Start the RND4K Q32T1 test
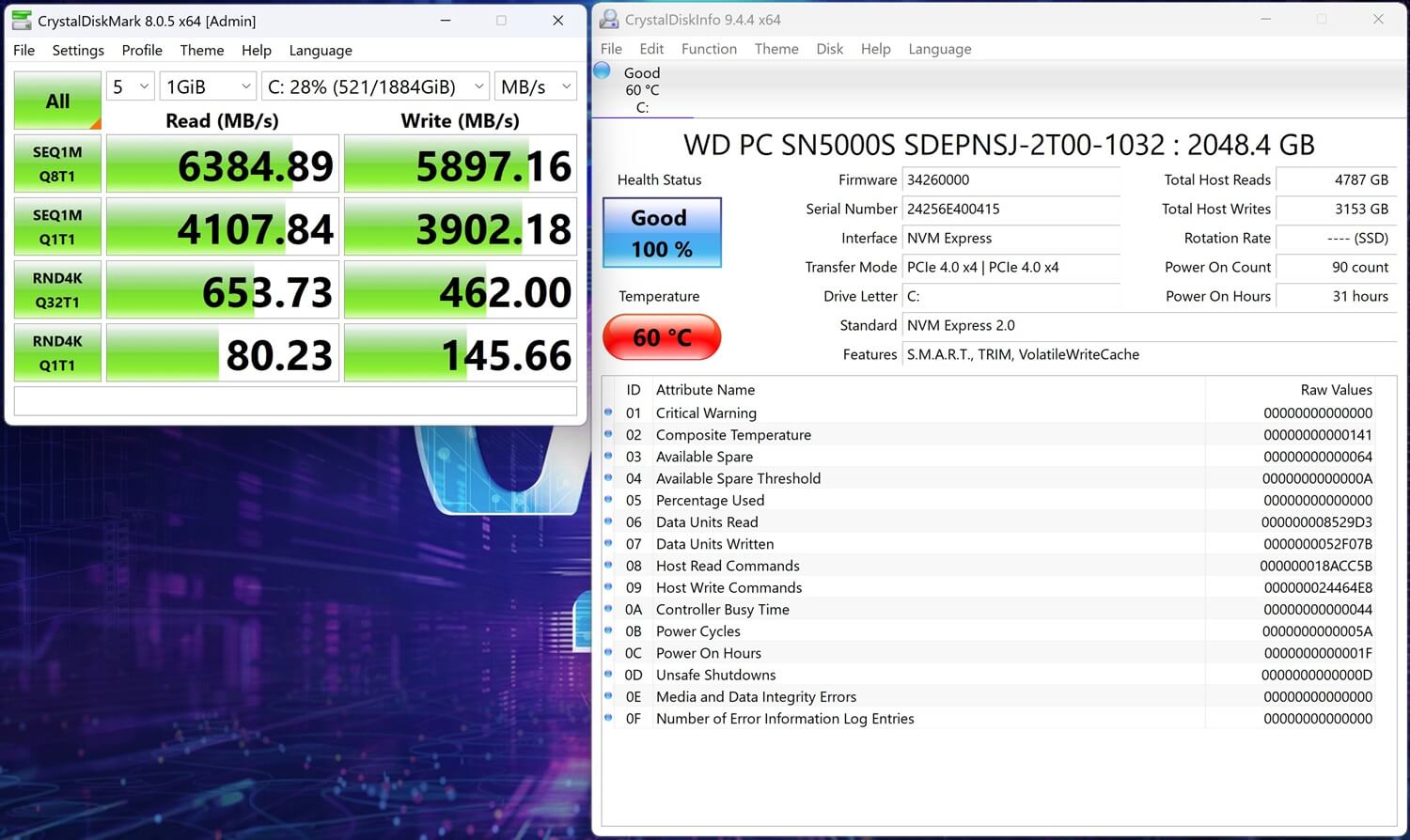 57,289
